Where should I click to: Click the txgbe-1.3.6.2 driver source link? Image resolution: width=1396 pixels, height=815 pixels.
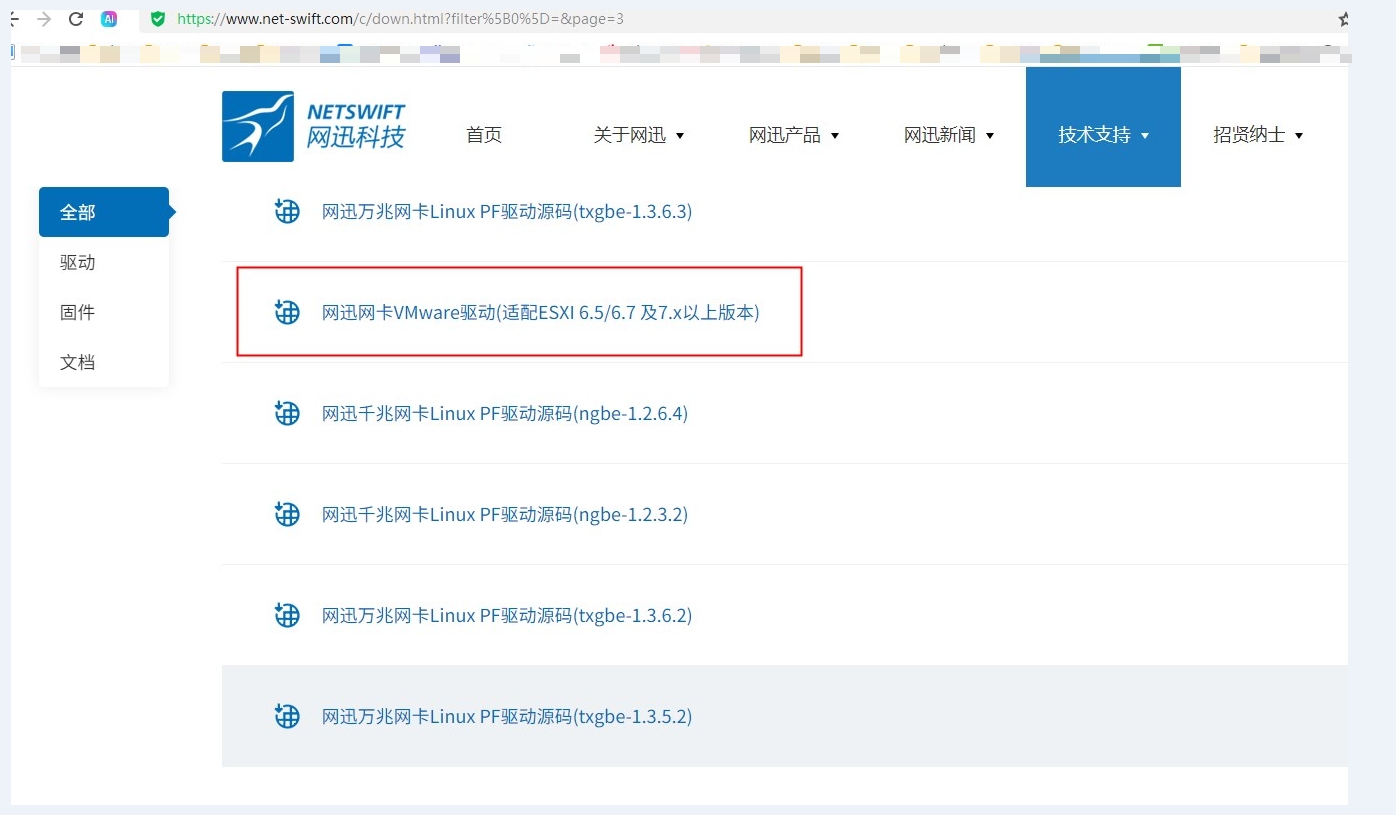click(x=506, y=615)
